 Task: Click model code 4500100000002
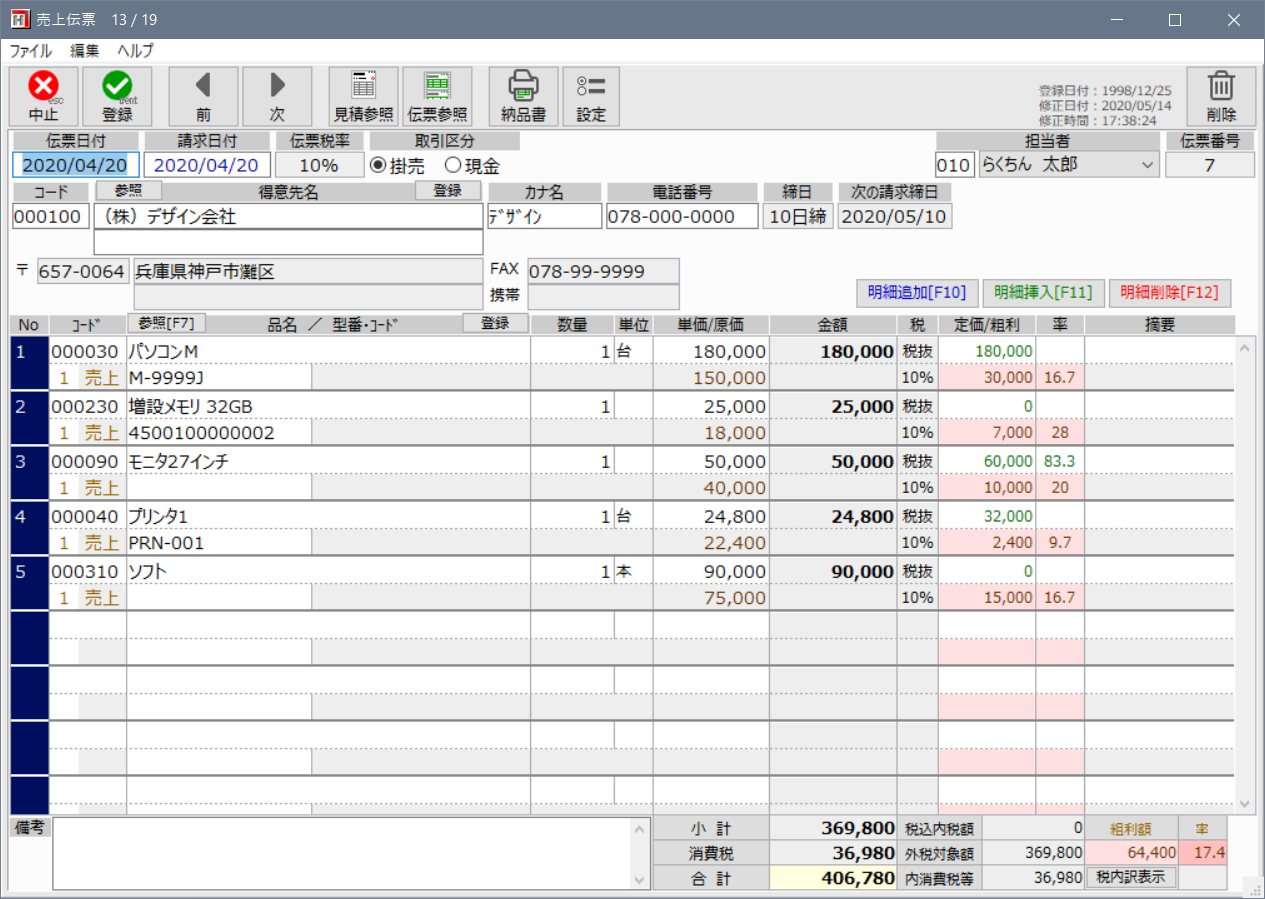(202, 433)
